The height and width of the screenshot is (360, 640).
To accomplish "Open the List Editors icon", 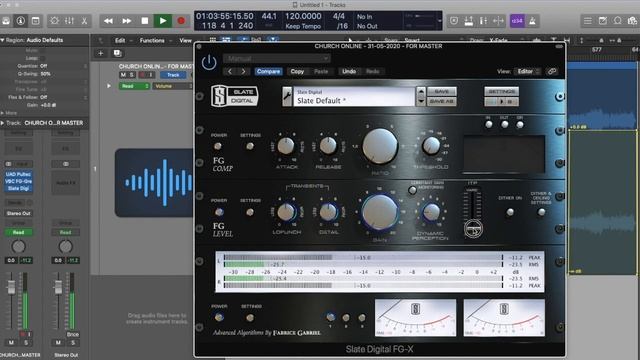I will click(x=587, y=21).
